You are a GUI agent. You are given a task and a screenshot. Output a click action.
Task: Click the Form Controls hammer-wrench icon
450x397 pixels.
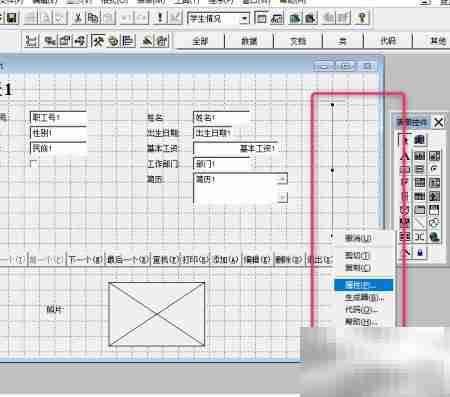point(98,41)
